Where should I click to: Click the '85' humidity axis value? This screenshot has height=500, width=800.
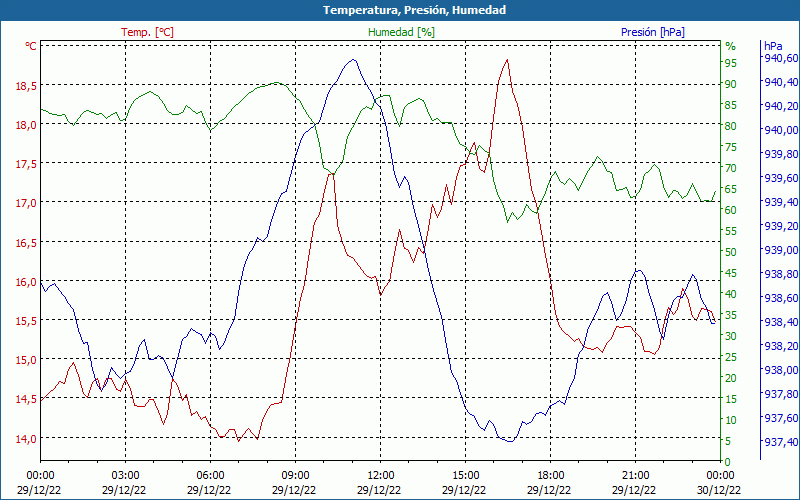[x=731, y=105]
